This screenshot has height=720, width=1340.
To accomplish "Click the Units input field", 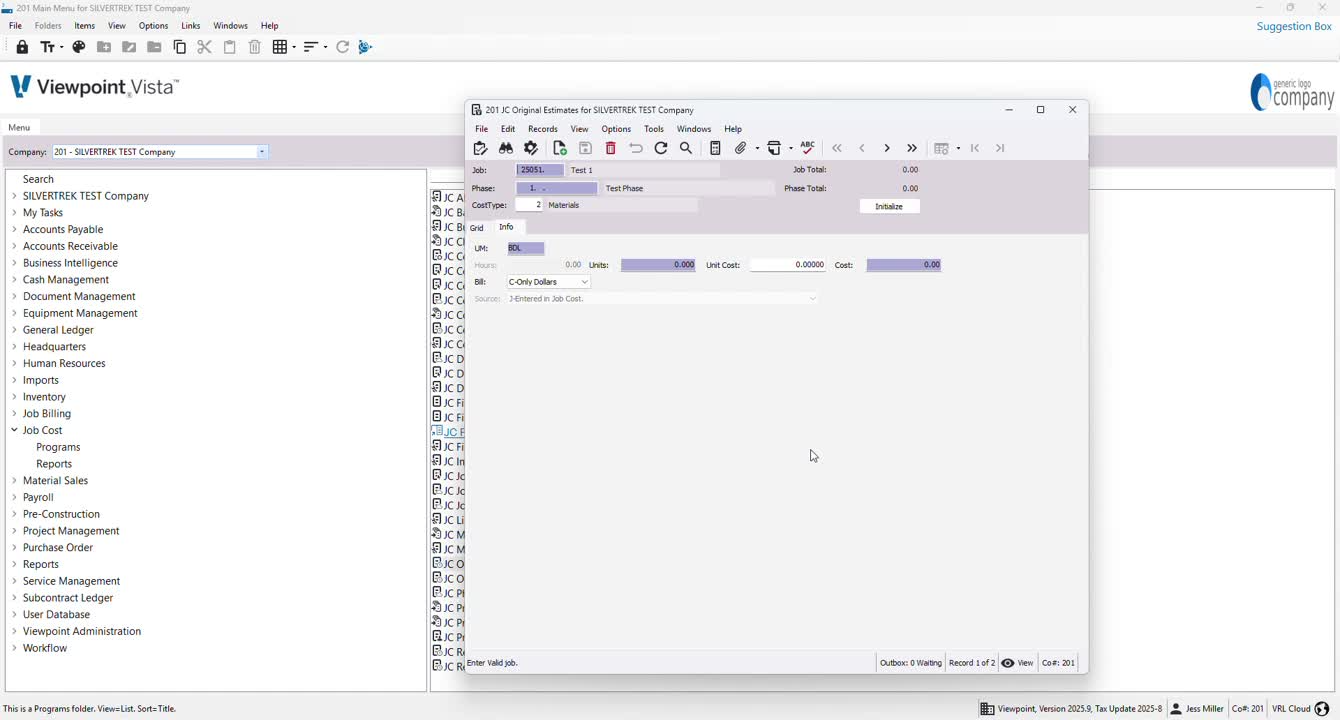I will (658, 265).
